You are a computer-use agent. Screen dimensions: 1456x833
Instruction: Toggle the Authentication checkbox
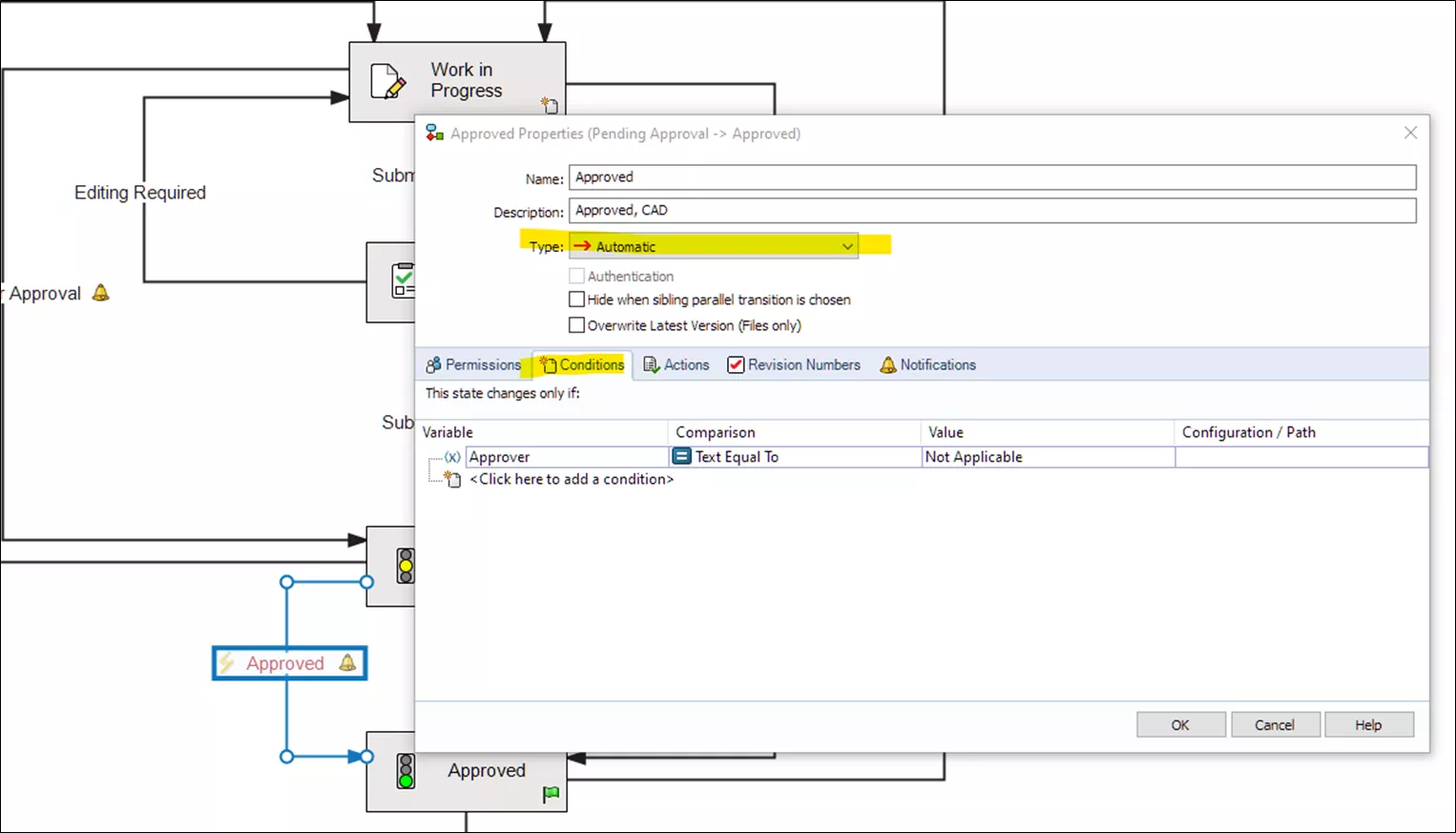click(x=577, y=276)
